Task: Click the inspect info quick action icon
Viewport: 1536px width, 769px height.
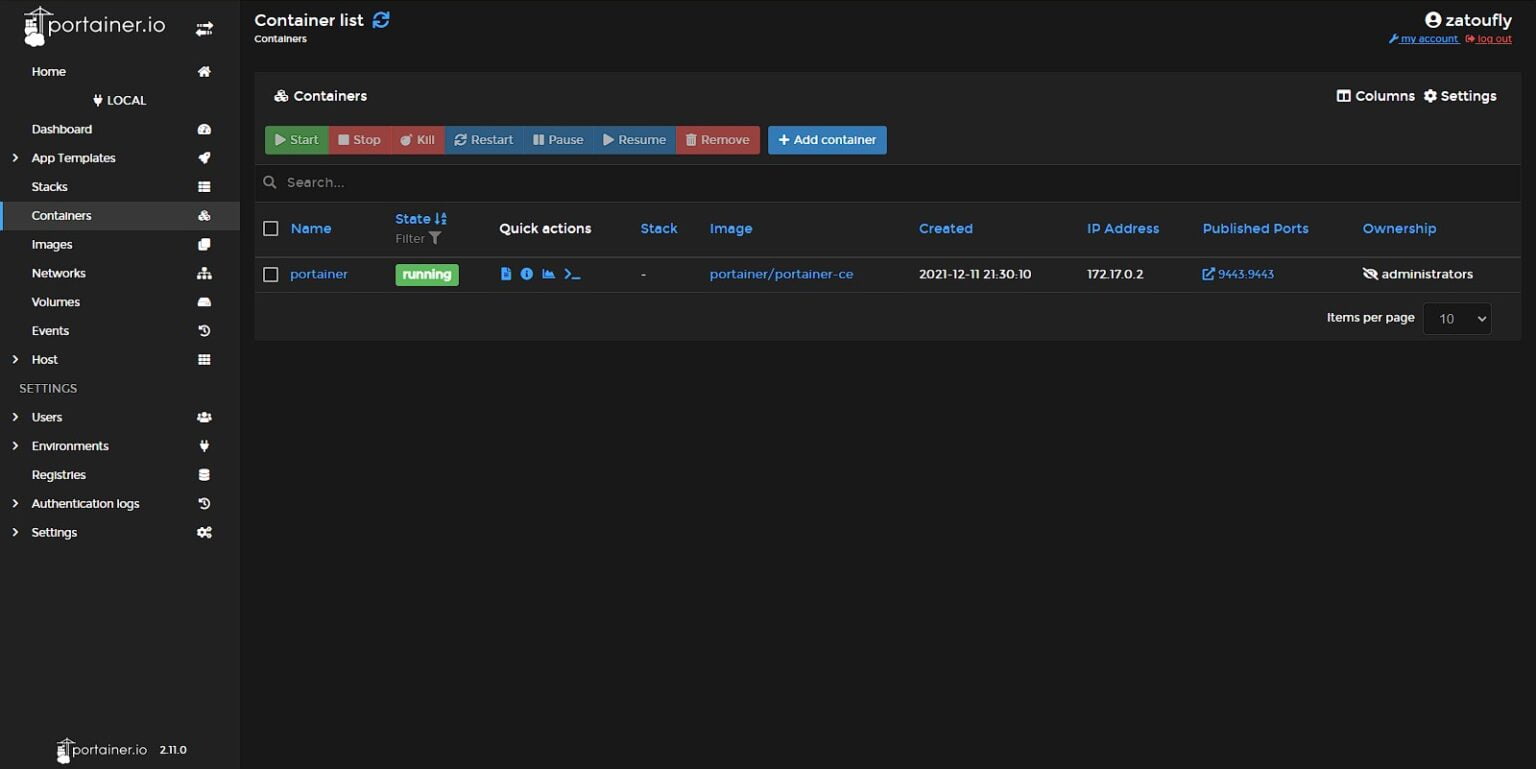Action: point(527,273)
